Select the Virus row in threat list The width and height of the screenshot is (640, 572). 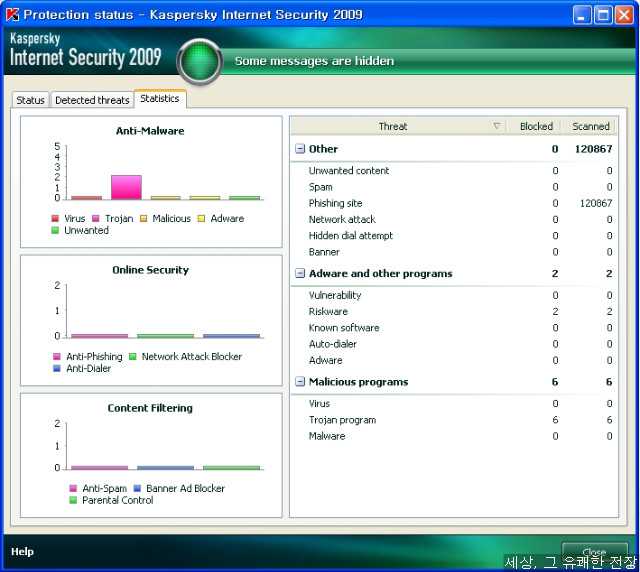pos(454,404)
